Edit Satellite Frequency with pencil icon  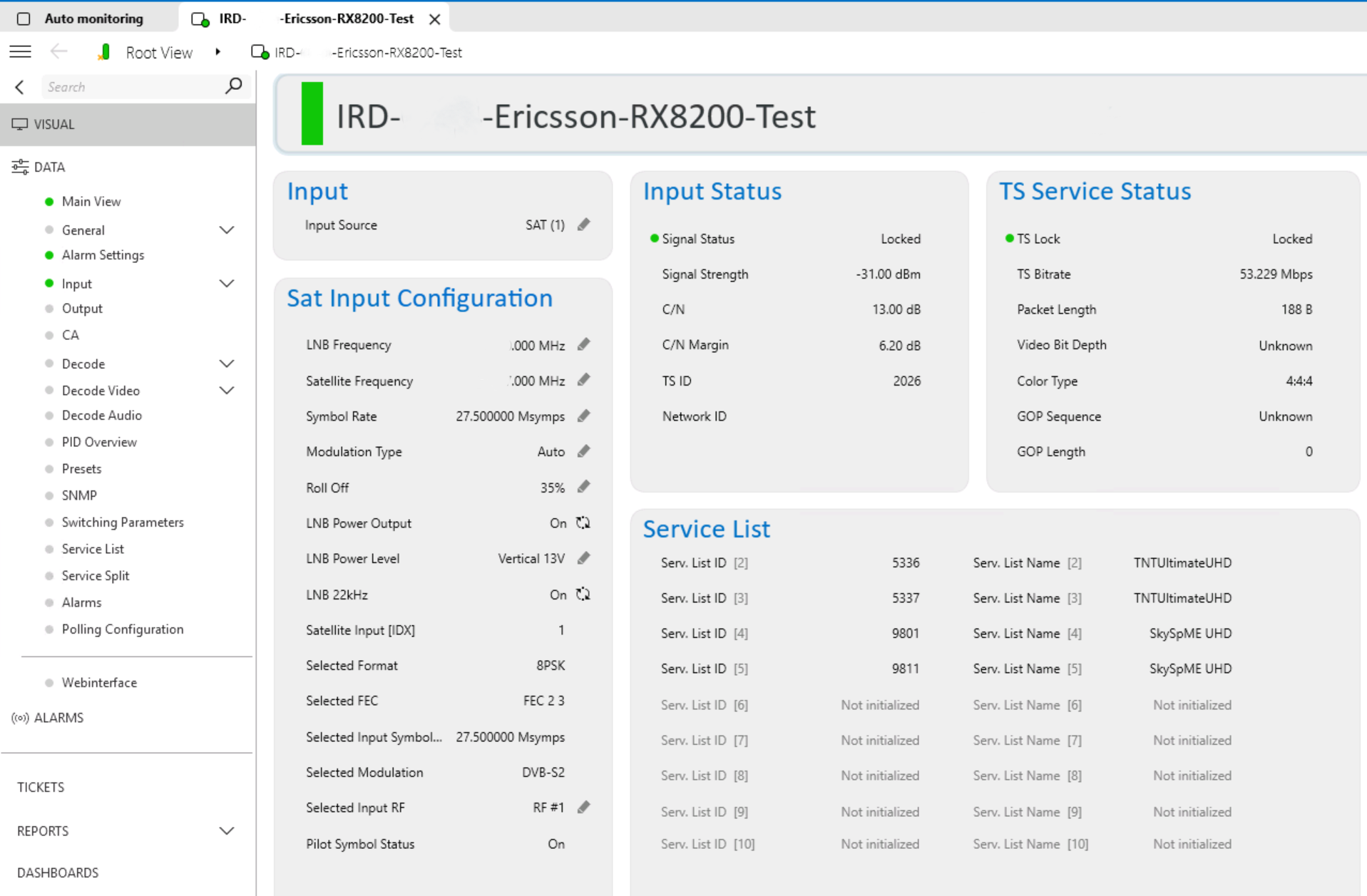click(584, 380)
